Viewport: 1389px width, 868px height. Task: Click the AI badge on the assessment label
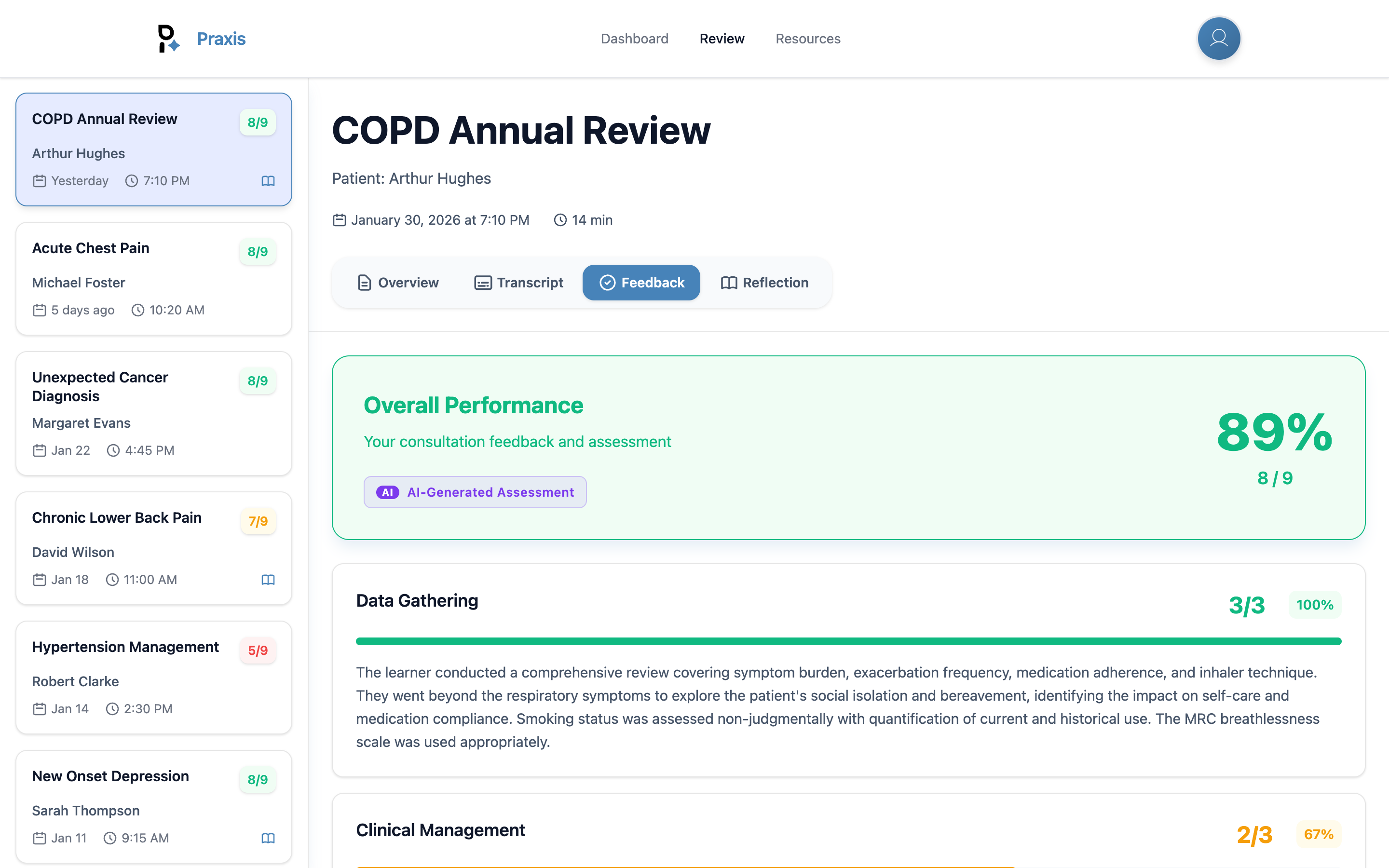coord(388,492)
